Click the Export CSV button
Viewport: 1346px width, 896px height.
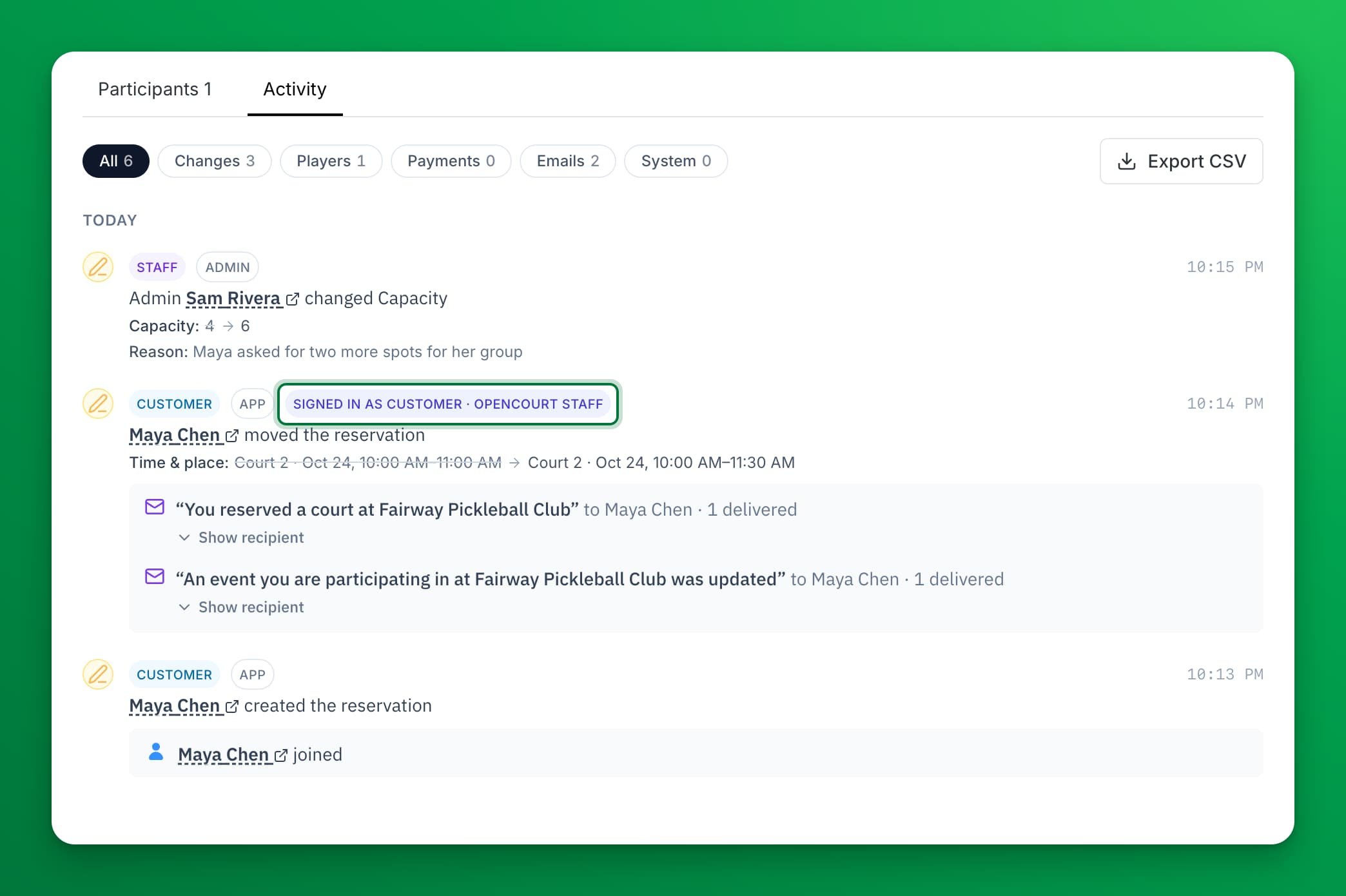tap(1181, 161)
